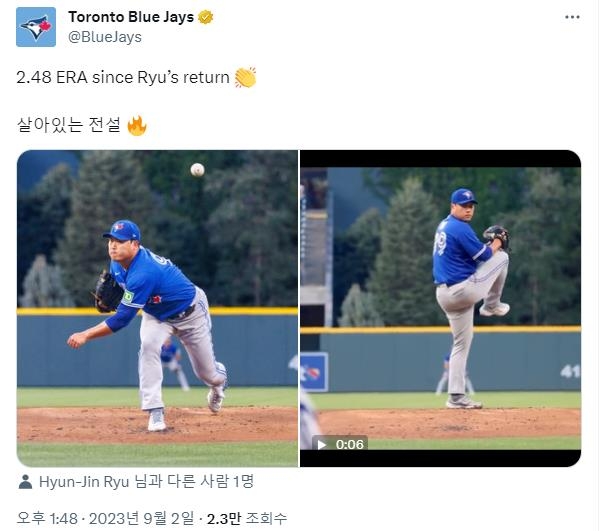The height and width of the screenshot is (531, 601).
Task: Click the tweet text '2.48 ERA since Ryu's return'
Action: click(x=123, y=77)
